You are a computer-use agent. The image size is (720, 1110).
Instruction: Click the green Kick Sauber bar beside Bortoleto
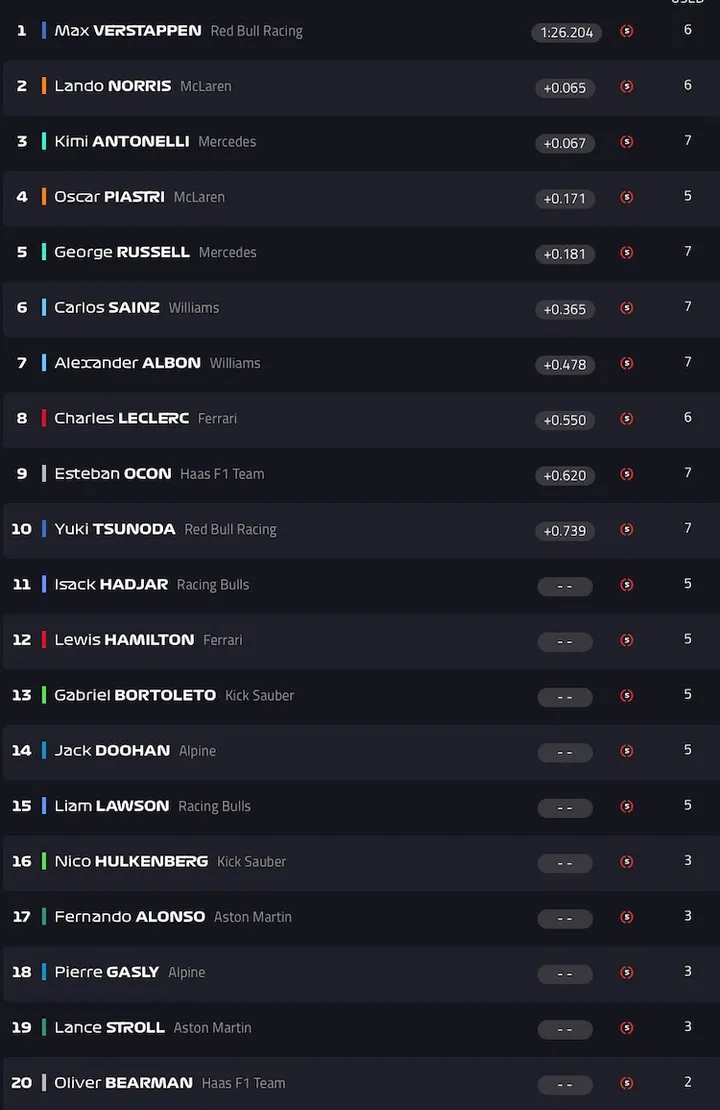coord(44,695)
